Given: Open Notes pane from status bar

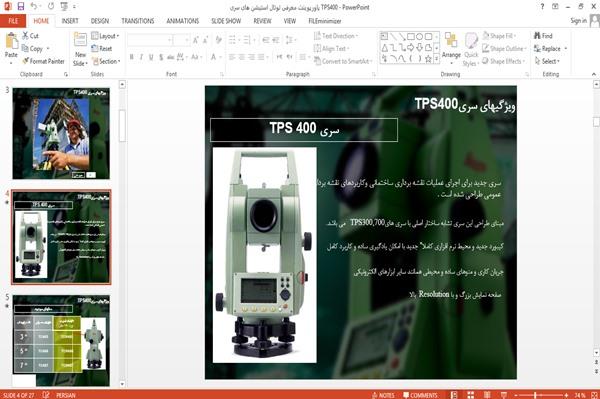Looking at the screenshot, I should [x=383, y=395].
